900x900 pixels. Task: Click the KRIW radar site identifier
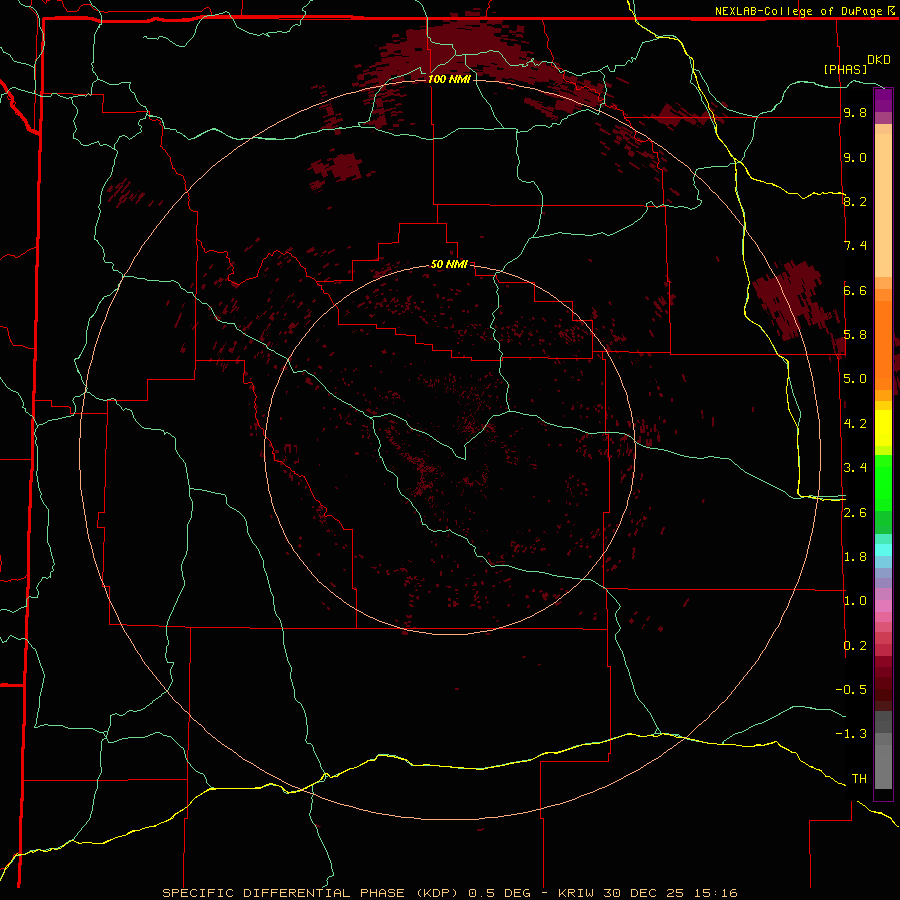coord(578,893)
